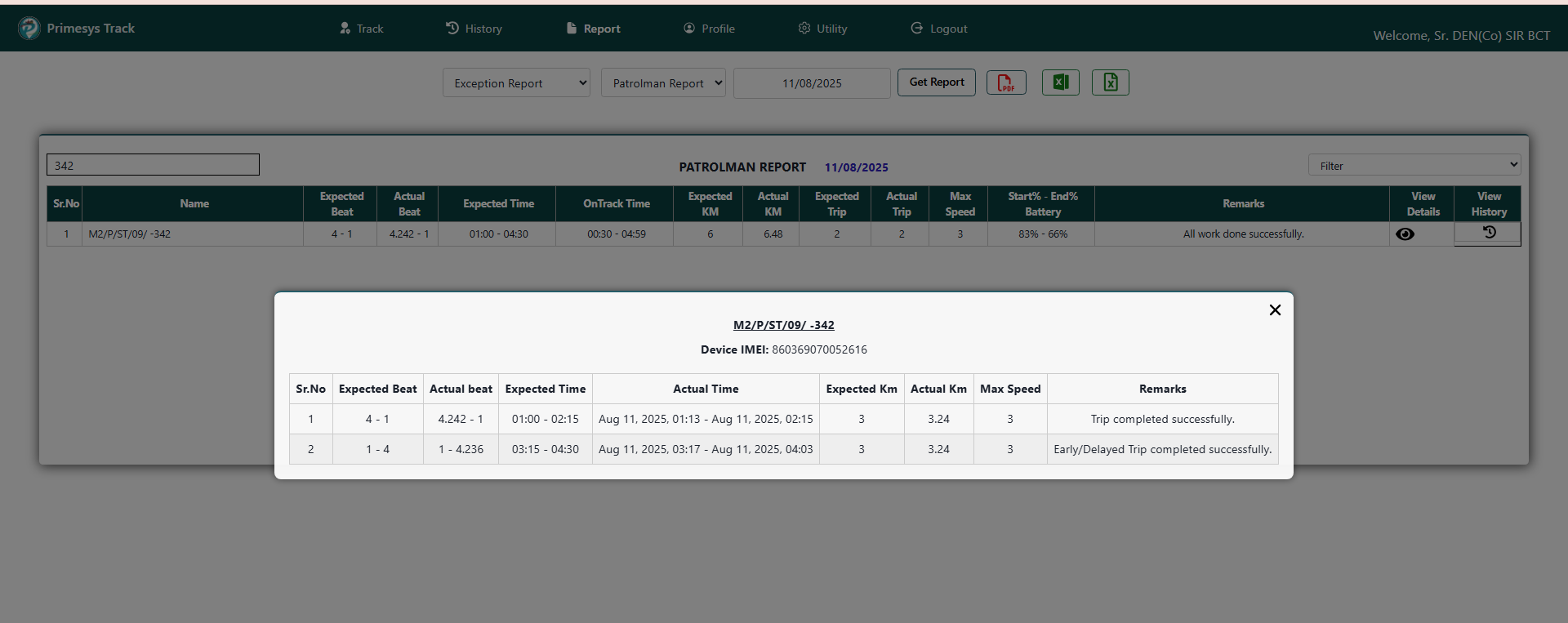Go to the History menu
The width and height of the screenshot is (1568, 623).
pyautogui.click(x=474, y=29)
